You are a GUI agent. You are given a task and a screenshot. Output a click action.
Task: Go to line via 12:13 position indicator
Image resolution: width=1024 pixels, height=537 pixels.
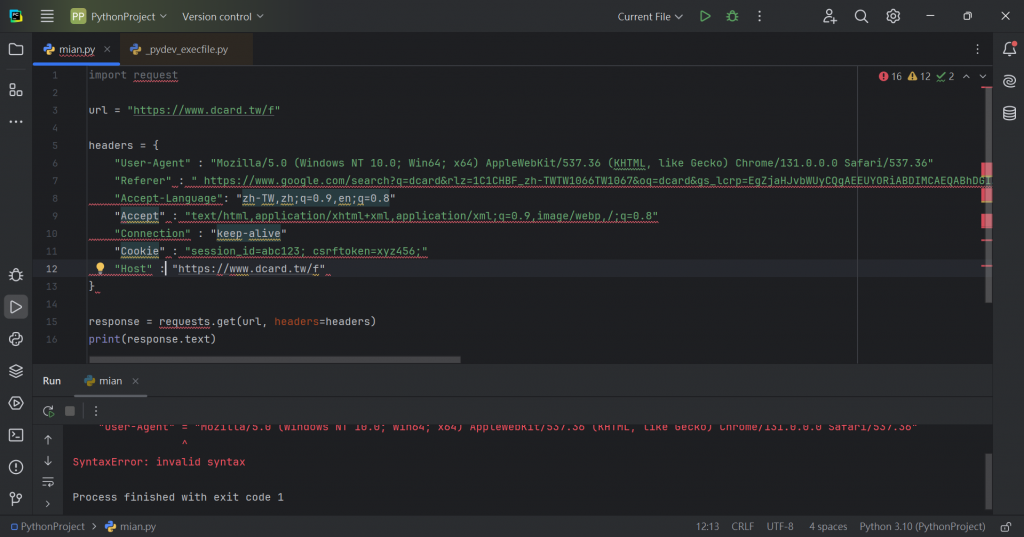707,527
